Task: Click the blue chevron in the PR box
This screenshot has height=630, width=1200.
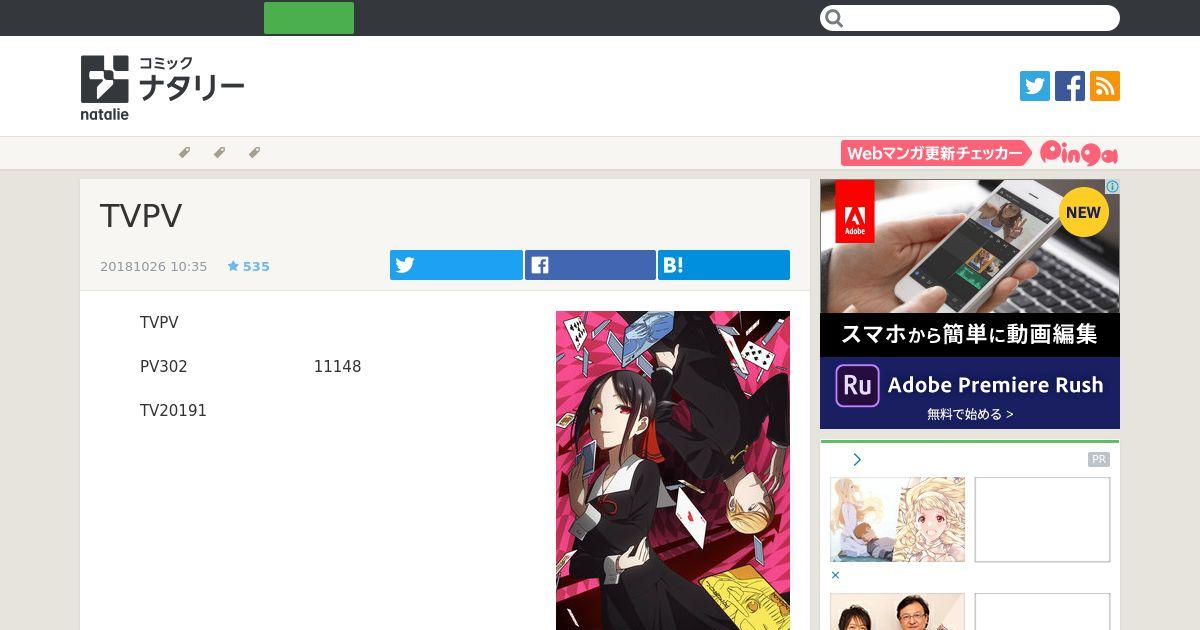Action: (857, 460)
